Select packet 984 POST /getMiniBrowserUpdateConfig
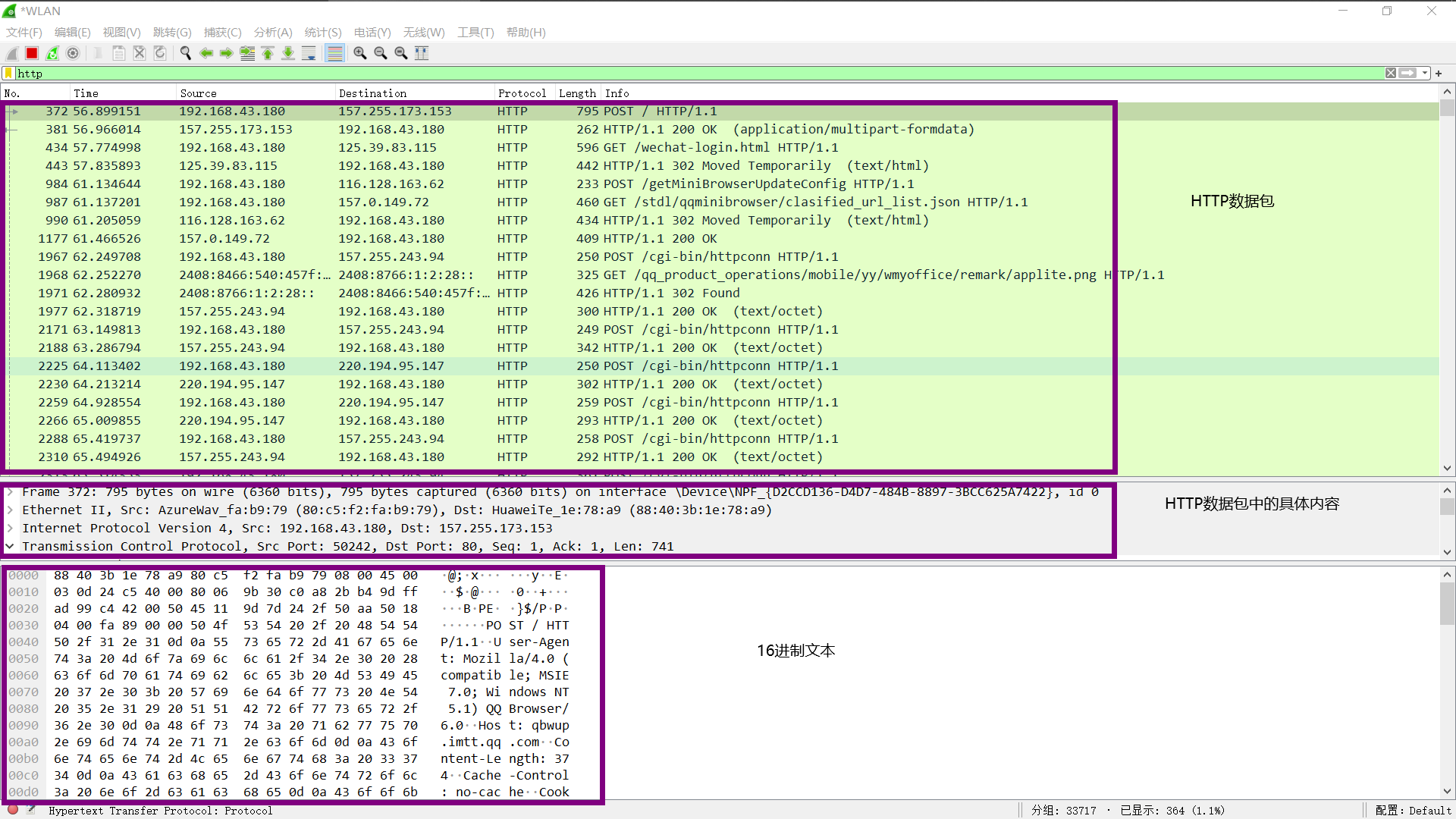This screenshot has width=1456, height=819. [x=720, y=184]
